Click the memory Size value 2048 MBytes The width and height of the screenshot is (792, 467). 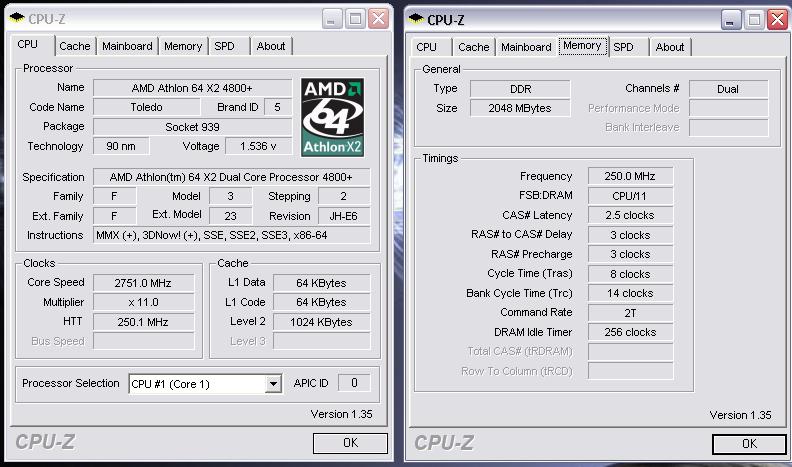point(520,108)
